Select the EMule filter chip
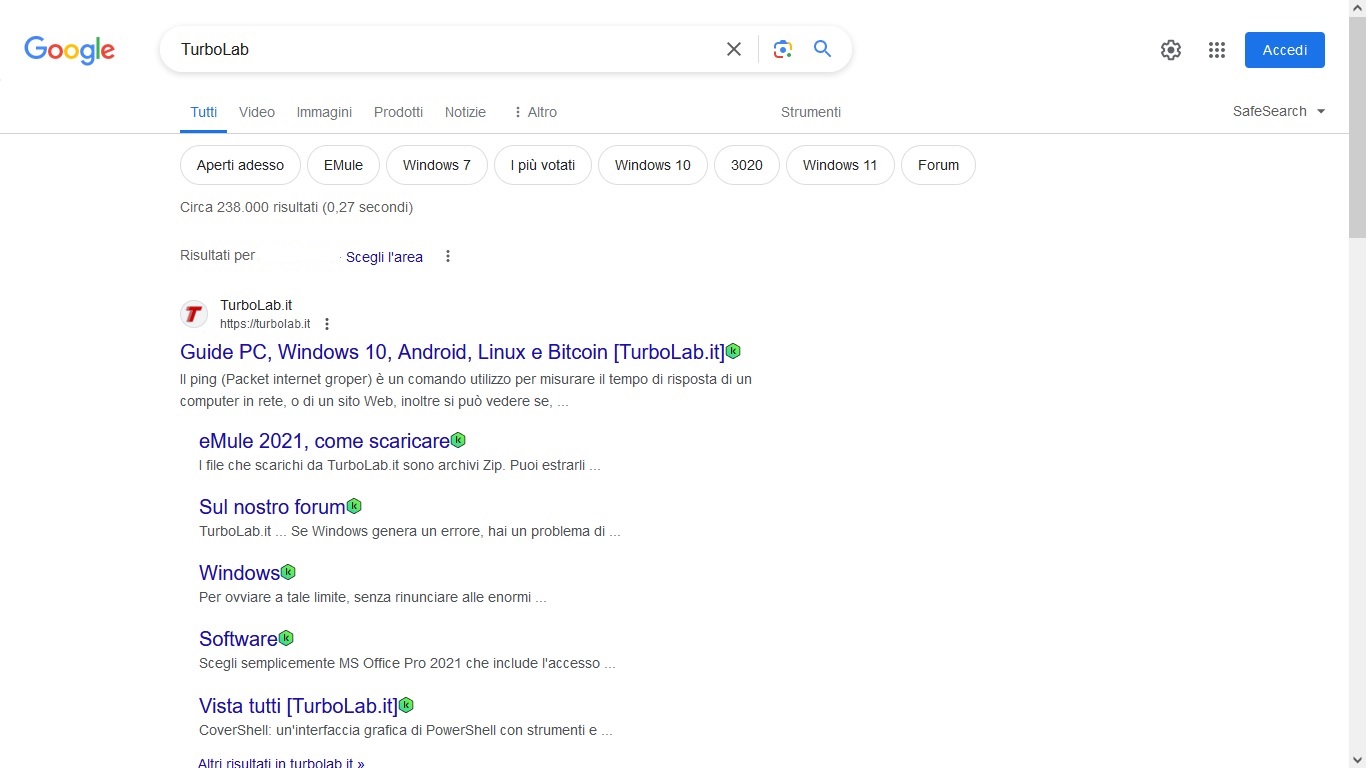This screenshot has width=1366, height=768. point(343,165)
